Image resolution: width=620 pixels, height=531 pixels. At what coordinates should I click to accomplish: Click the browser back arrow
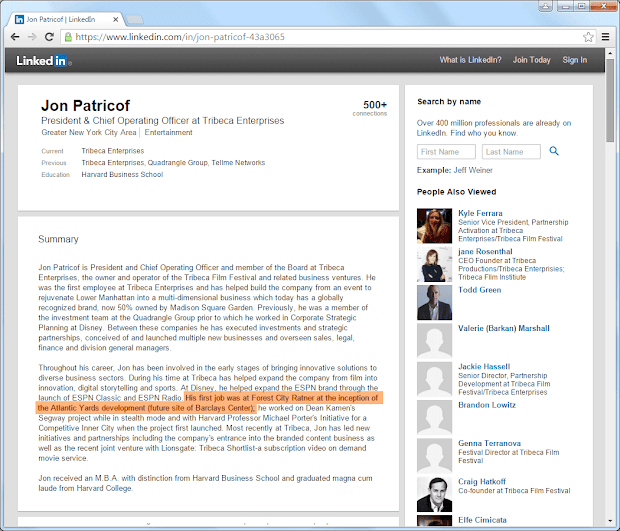click(15, 37)
